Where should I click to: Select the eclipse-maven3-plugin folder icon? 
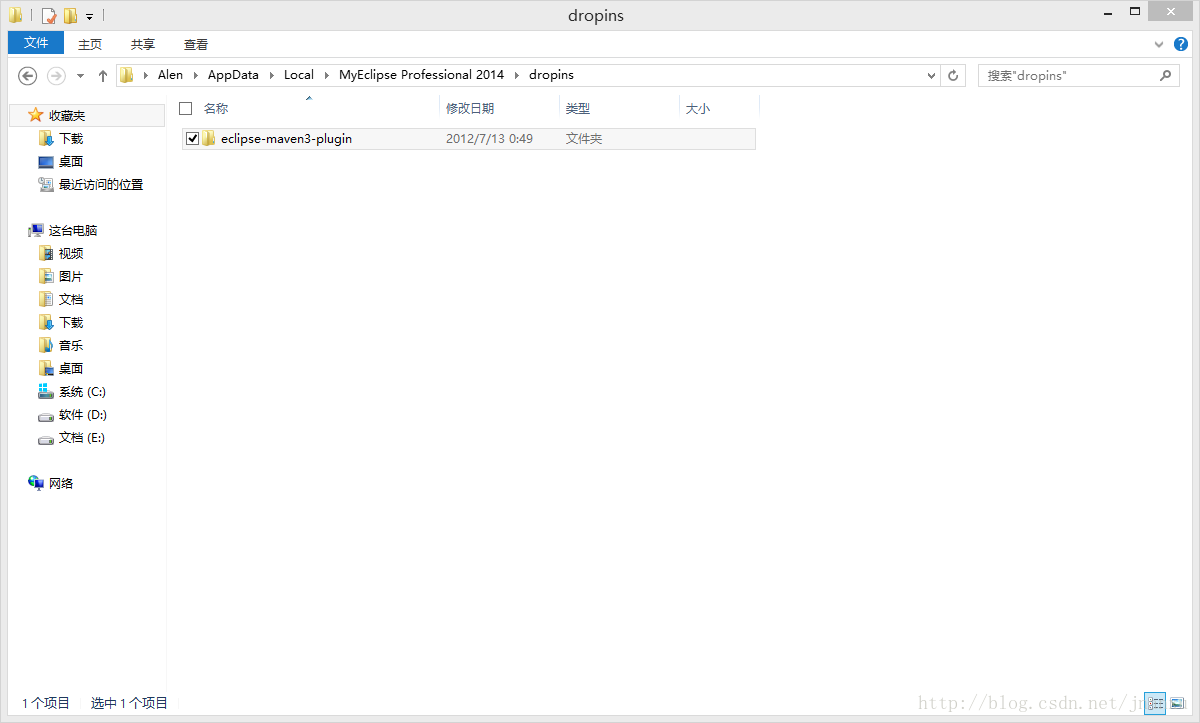click(x=209, y=139)
